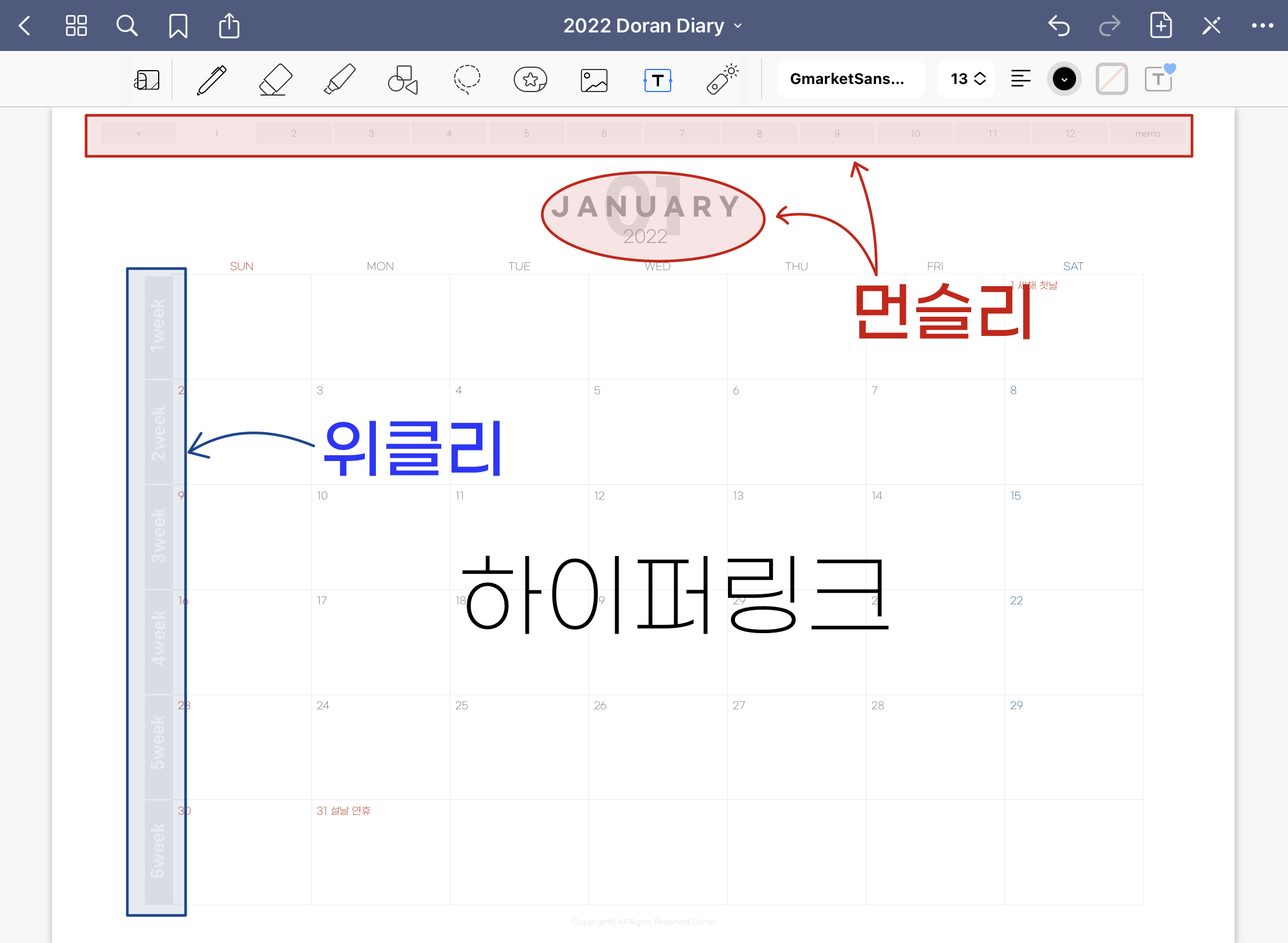
Task: Select the Highlighter tool
Action: coord(339,79)
